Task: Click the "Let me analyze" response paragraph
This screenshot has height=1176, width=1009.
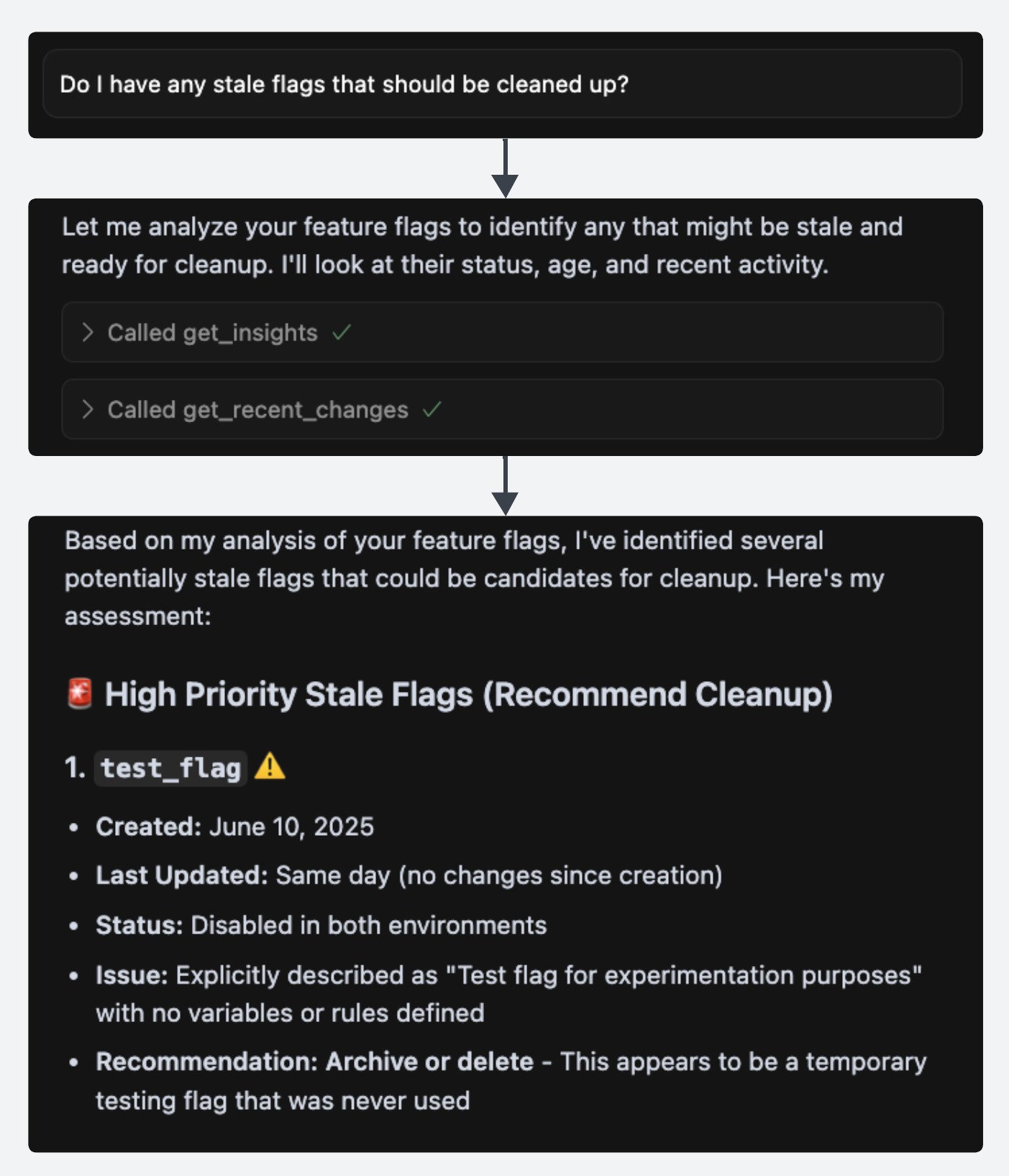Action: 482,245
